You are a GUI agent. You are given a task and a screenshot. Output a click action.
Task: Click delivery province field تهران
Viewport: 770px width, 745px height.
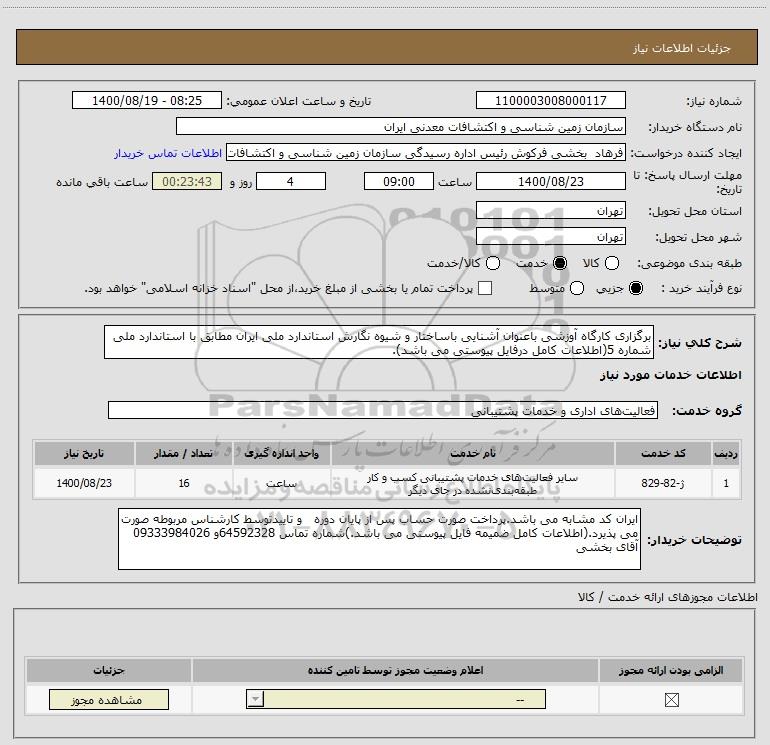[x=550, y=211]
